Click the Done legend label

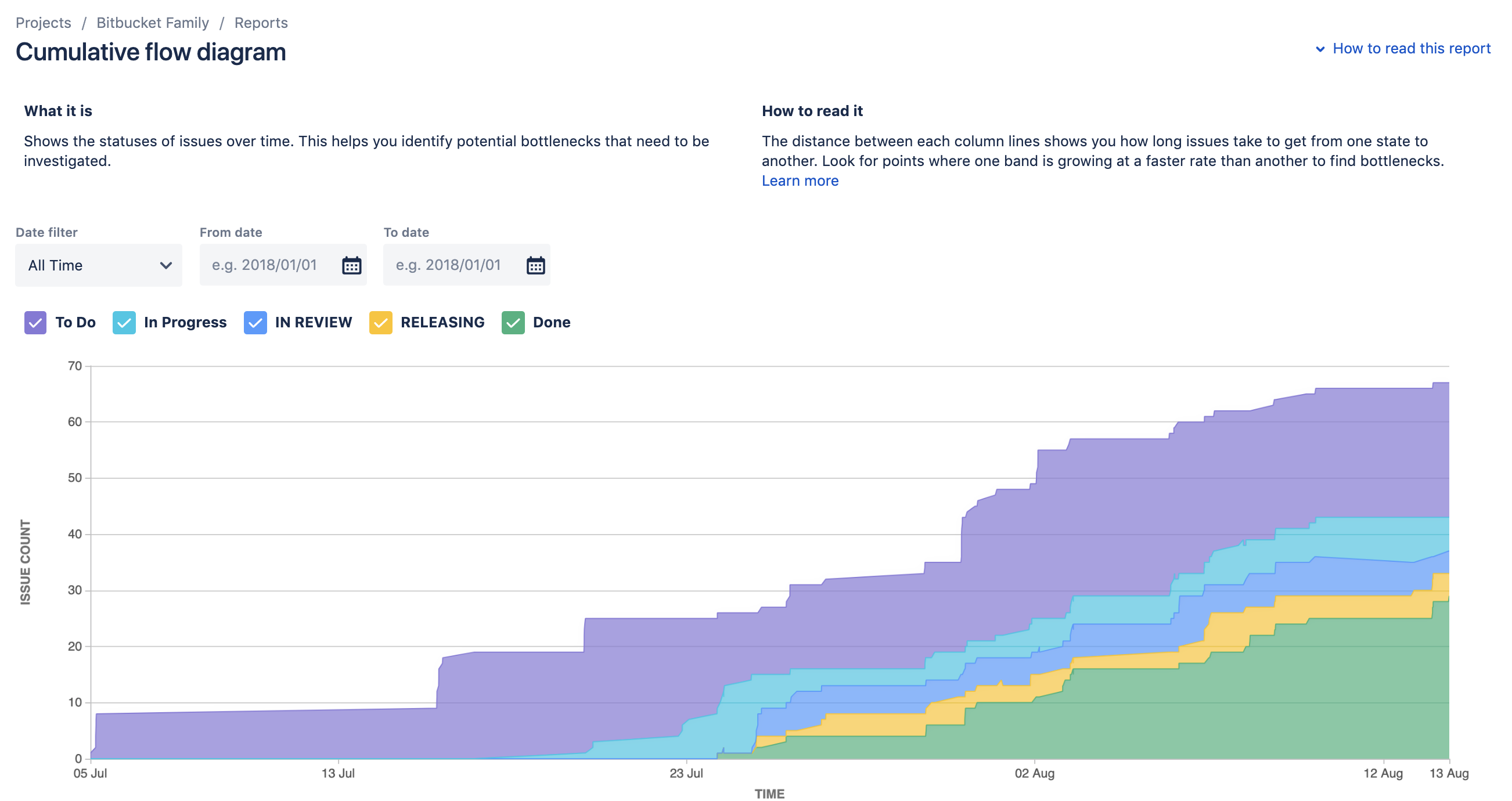552,323
